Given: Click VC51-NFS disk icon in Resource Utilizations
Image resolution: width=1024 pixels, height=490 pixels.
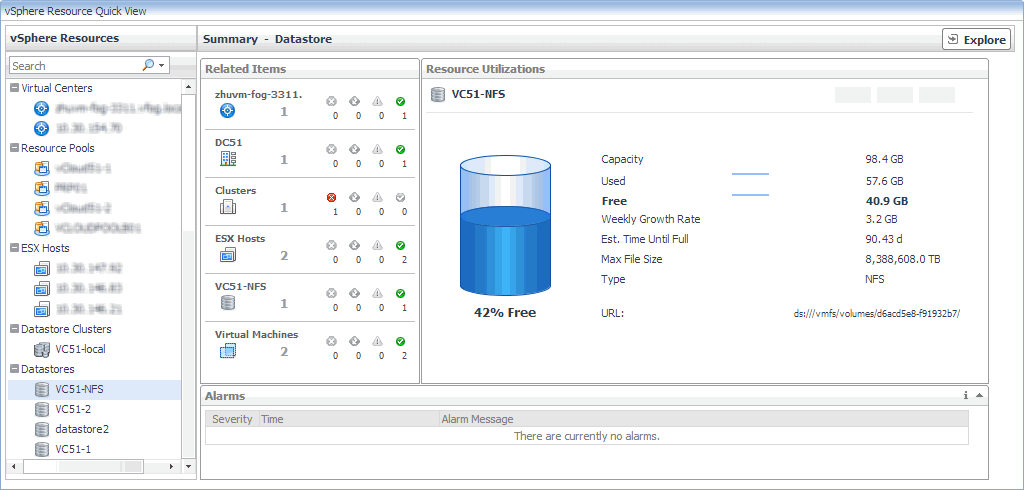Looking at the screenshot, I should point(438,95).
